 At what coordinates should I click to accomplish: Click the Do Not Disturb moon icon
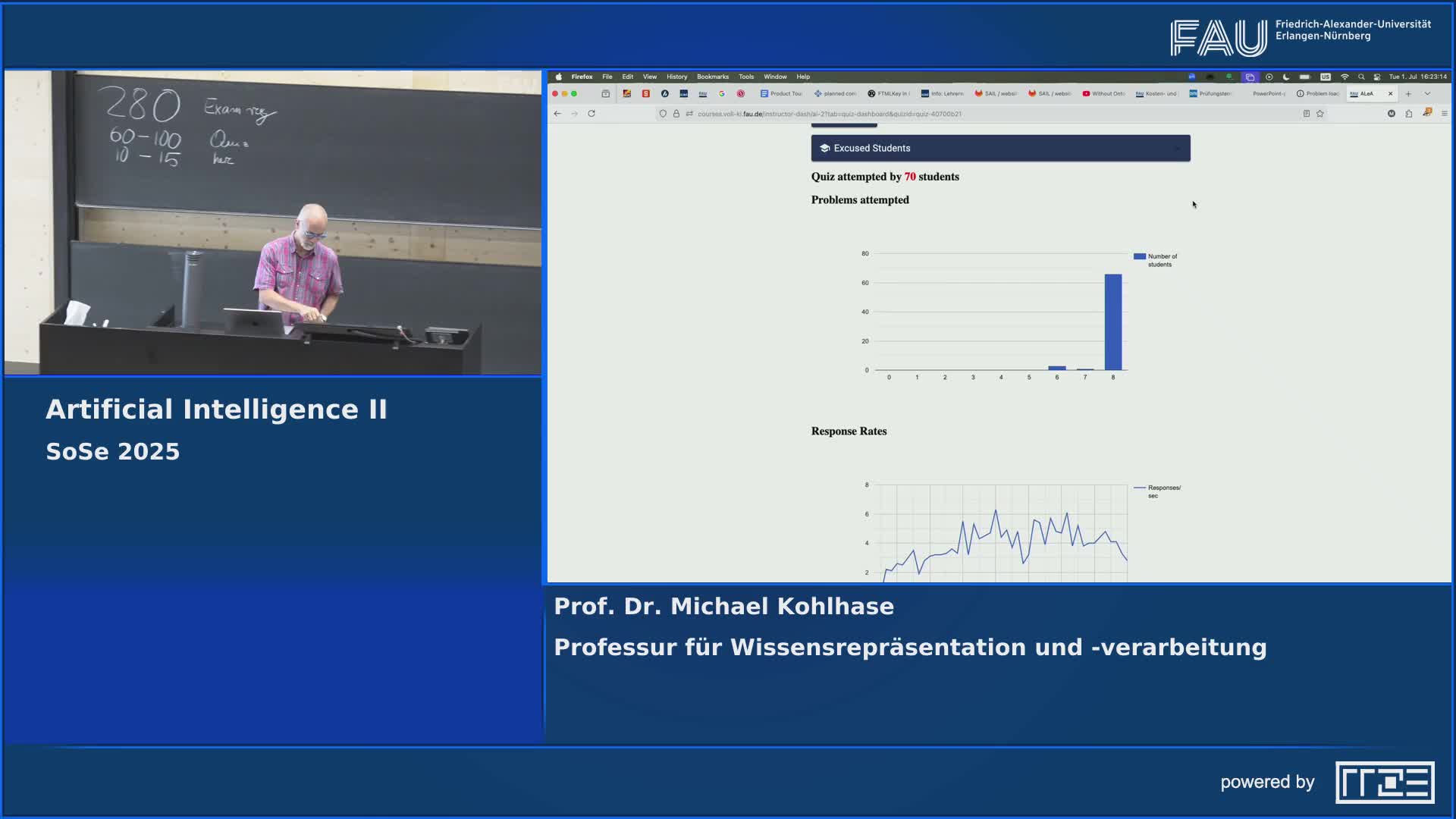coord(1286,77)
